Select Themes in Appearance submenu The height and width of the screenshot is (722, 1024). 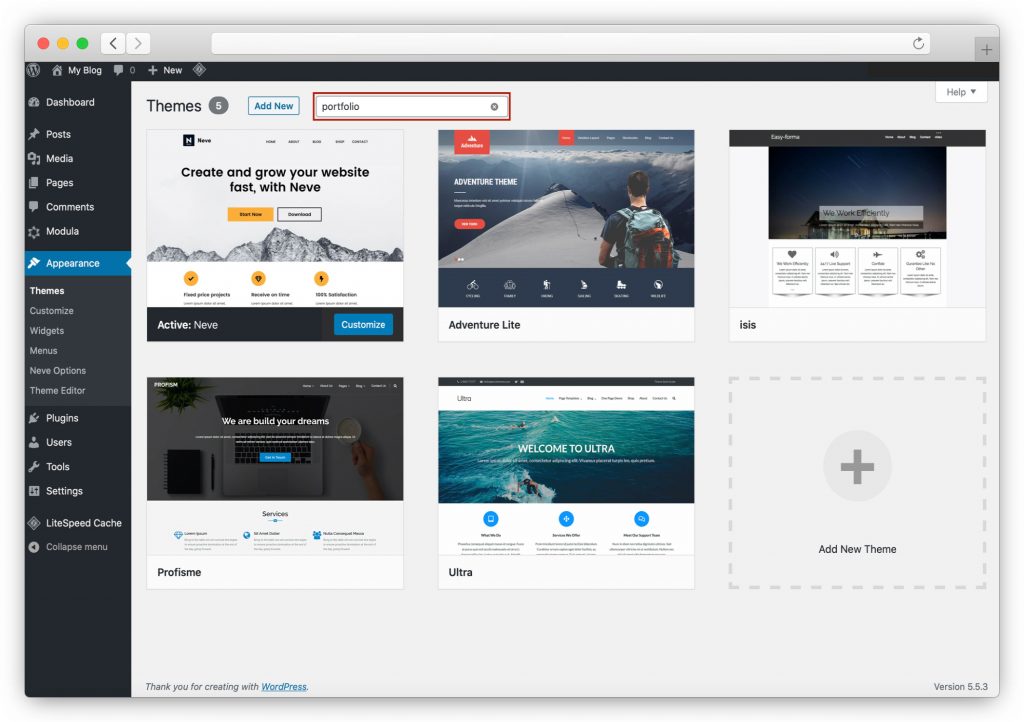47,290
